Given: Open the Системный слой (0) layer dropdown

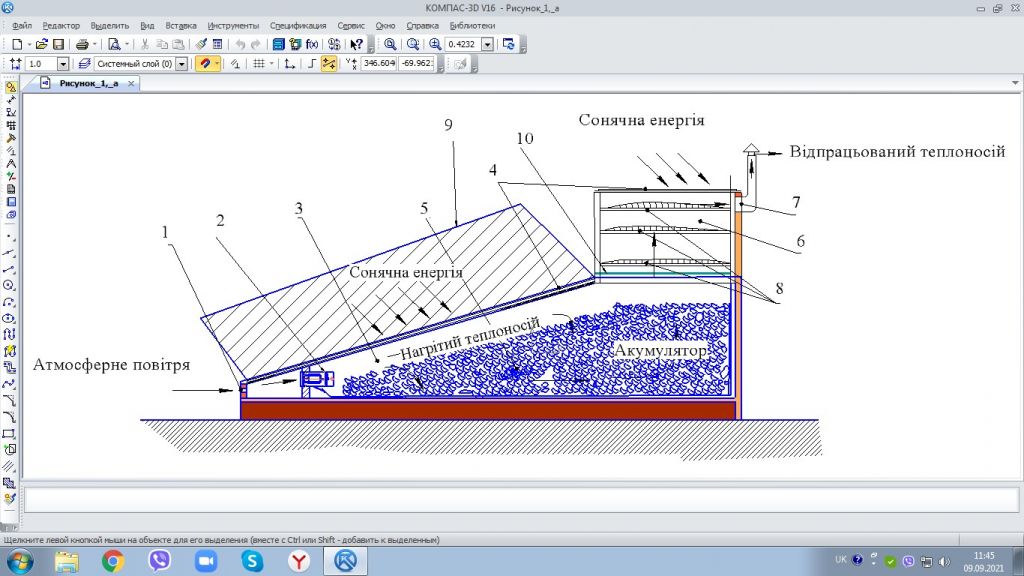Looking at the screenshot, I should click(x=182, y=63).
